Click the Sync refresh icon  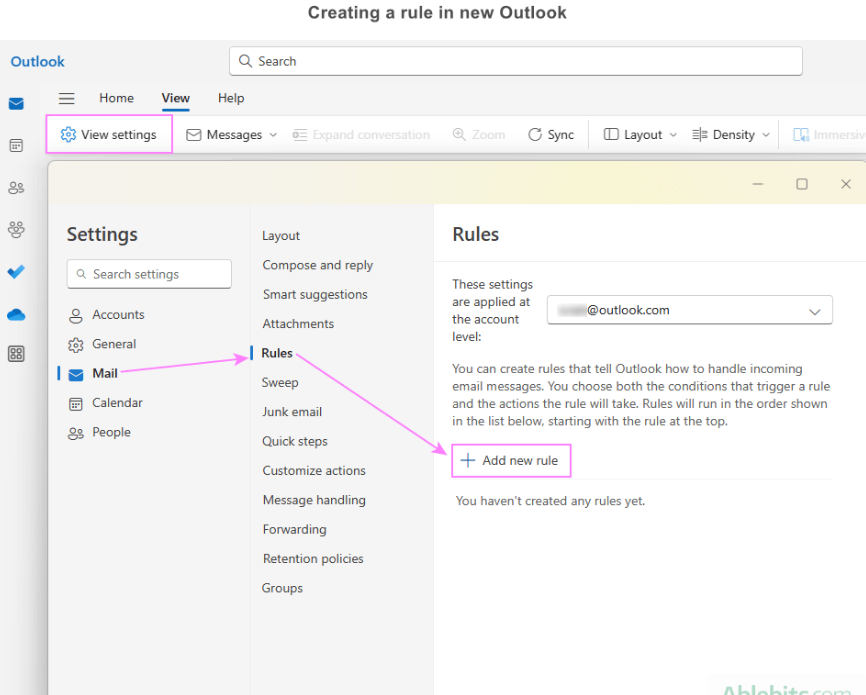pos(535,135)
